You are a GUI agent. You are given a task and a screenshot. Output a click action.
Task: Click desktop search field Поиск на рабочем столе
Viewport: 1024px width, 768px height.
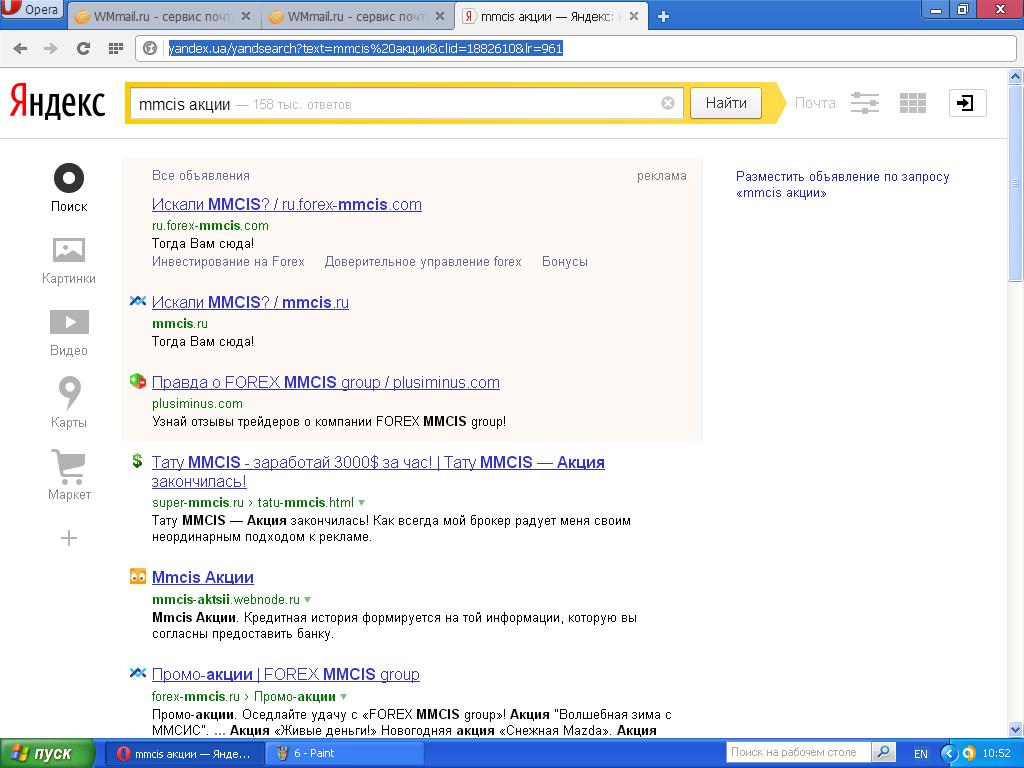point(798,752)
